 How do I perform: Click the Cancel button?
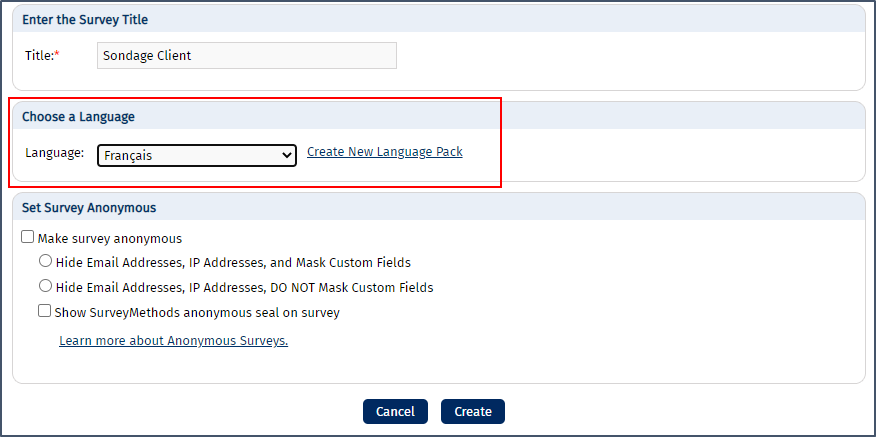coord(395,411)
